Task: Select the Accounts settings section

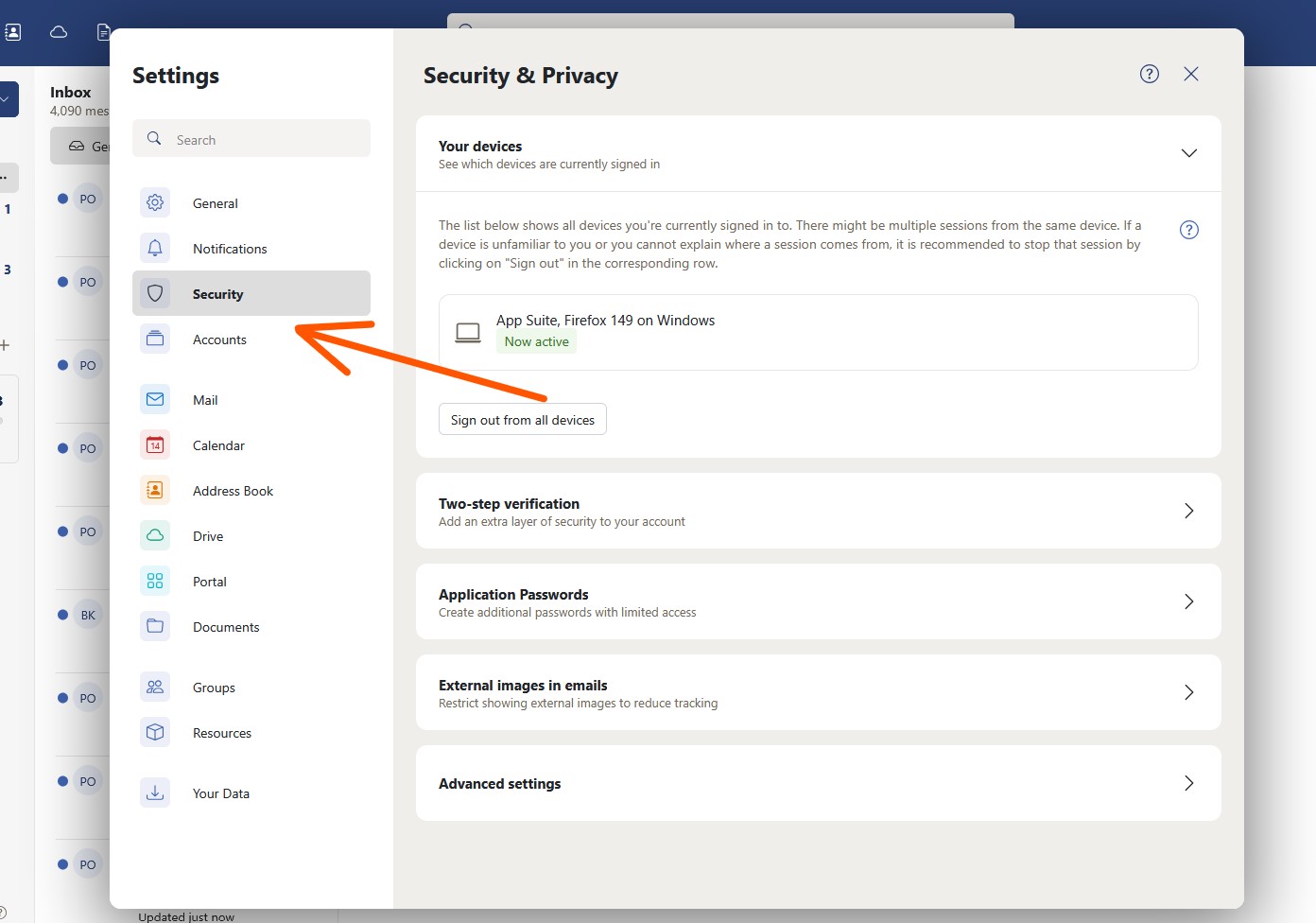Action: click(x=219, y=339)
